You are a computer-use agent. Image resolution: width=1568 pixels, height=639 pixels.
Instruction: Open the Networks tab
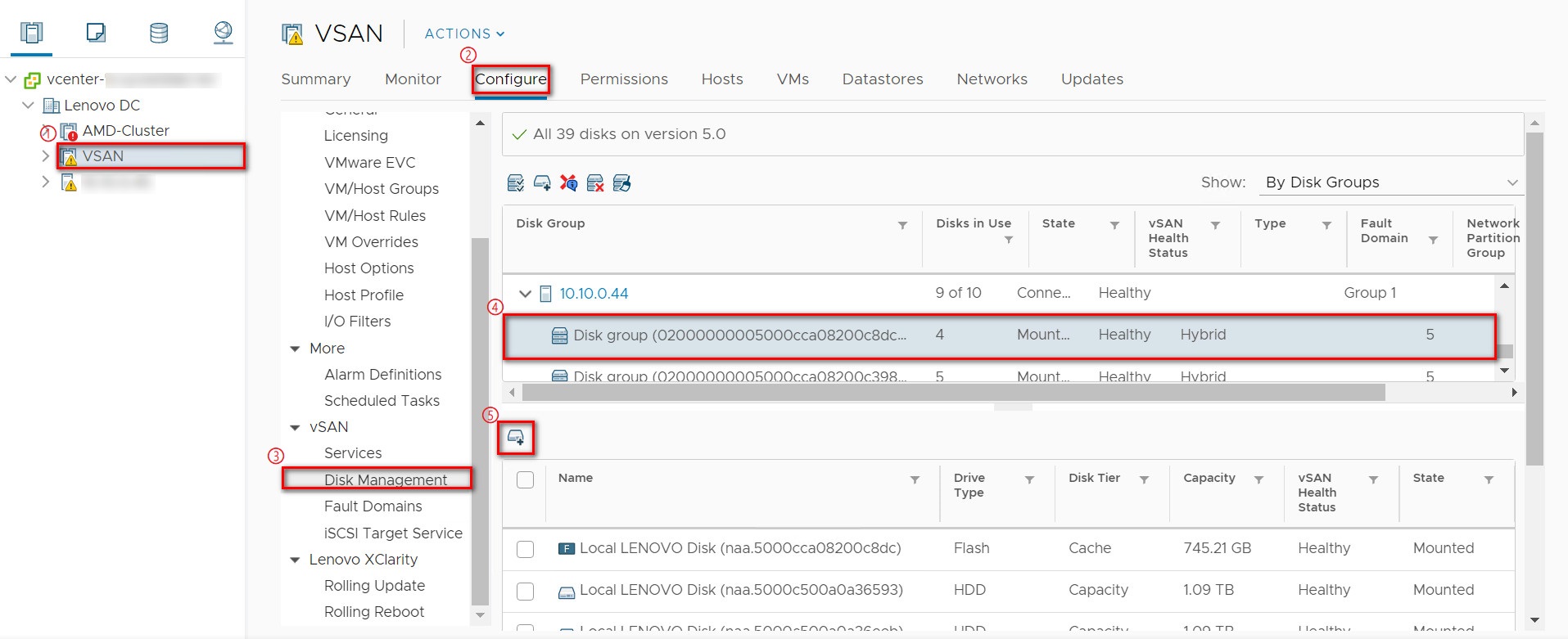coord(992,79)
